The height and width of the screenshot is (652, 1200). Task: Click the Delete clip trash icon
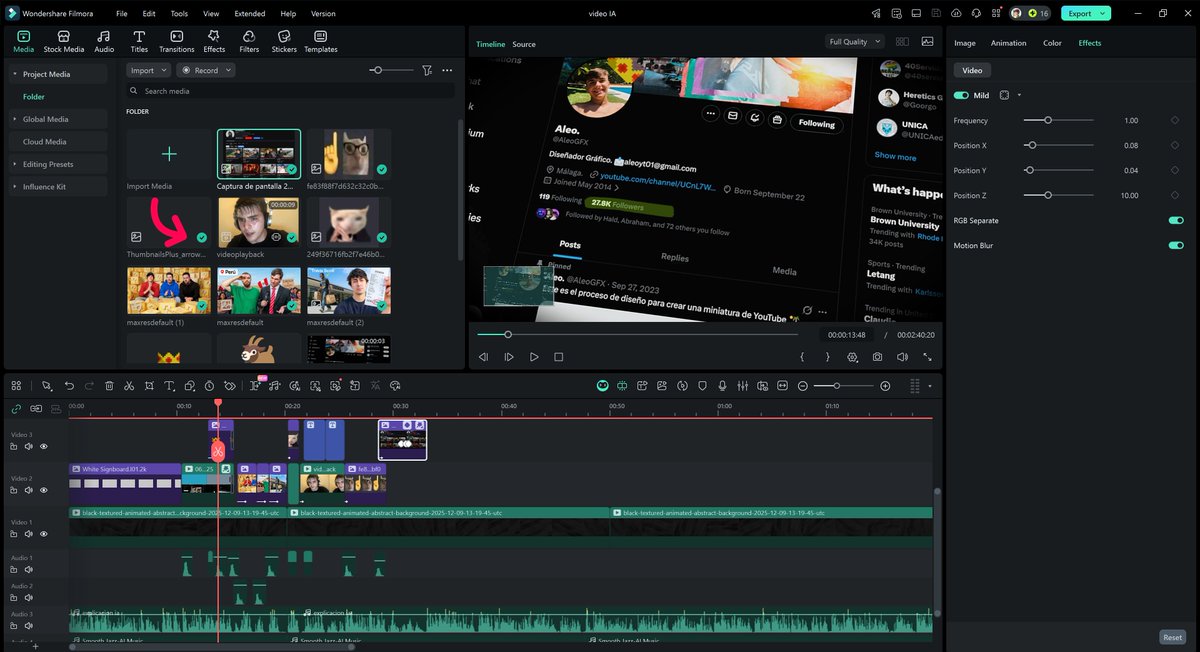tap(109, 385)
